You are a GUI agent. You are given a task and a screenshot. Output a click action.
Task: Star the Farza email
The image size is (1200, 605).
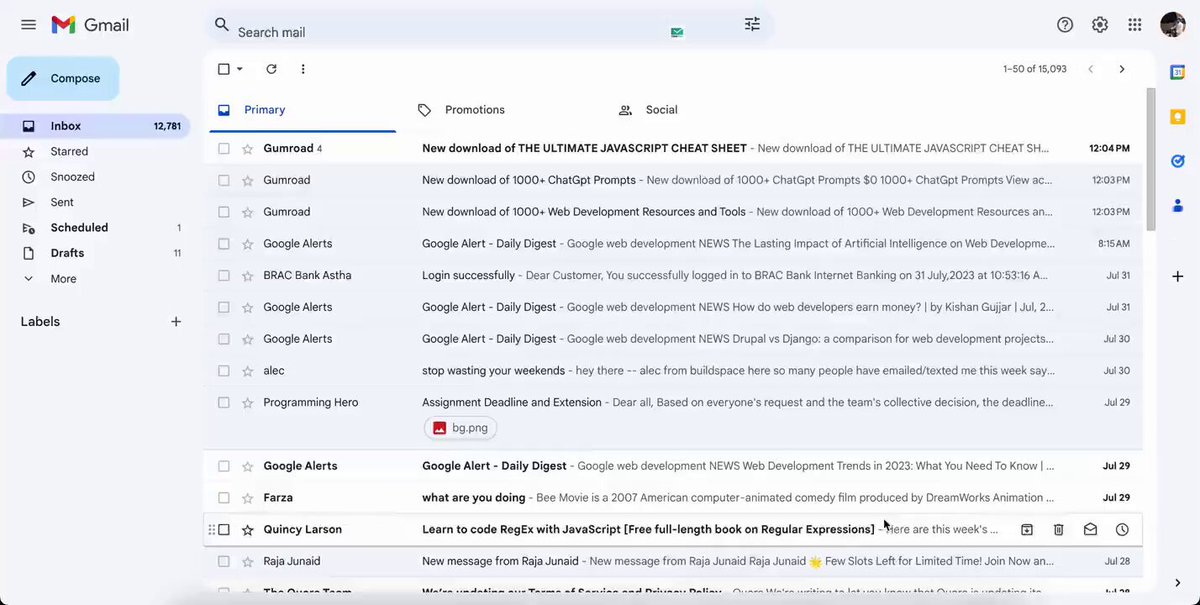click(x=247, y=498)
